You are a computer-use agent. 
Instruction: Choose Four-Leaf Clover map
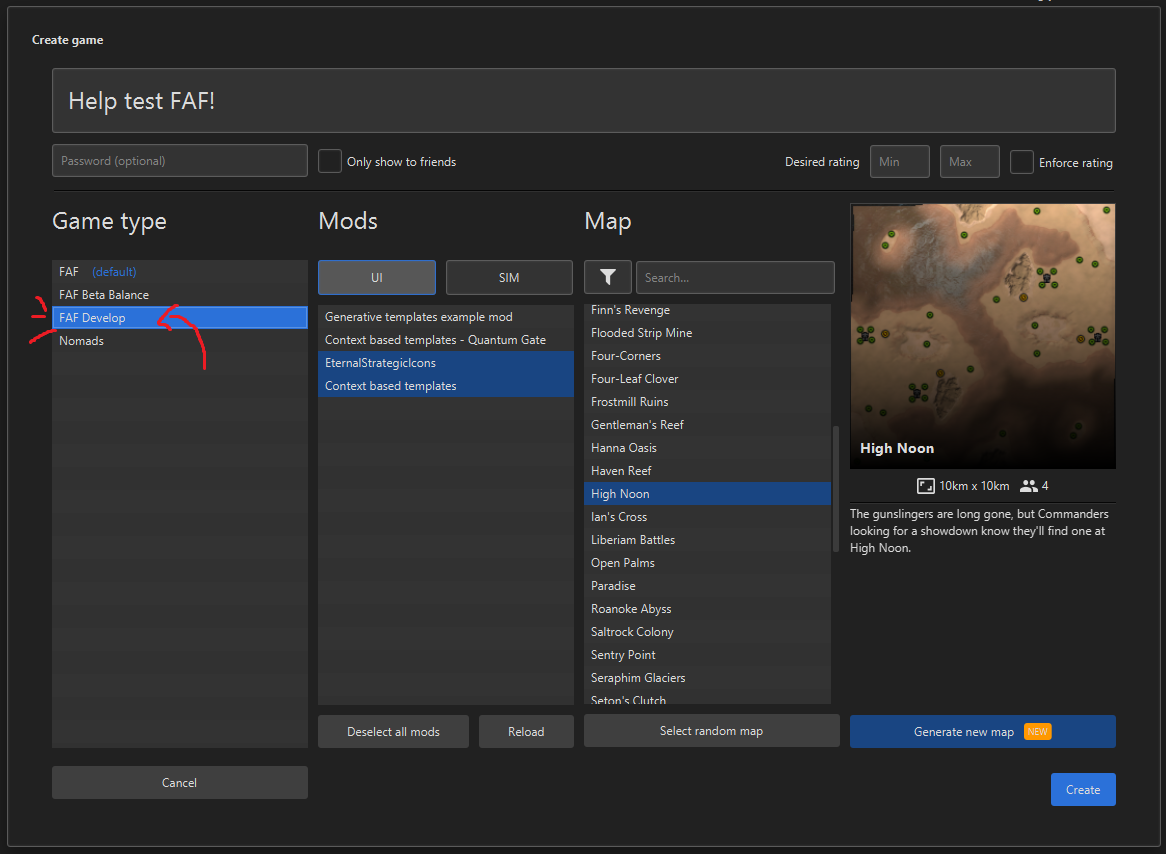coord(707,379)
